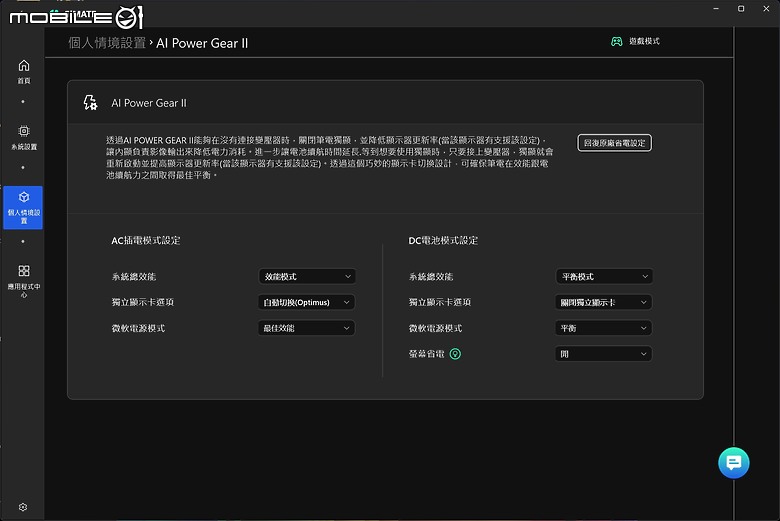Image resolution: width=780 pixels, height=521 pixels.
Task: Open the home page in the sidebar
Action: coord(23,72)
